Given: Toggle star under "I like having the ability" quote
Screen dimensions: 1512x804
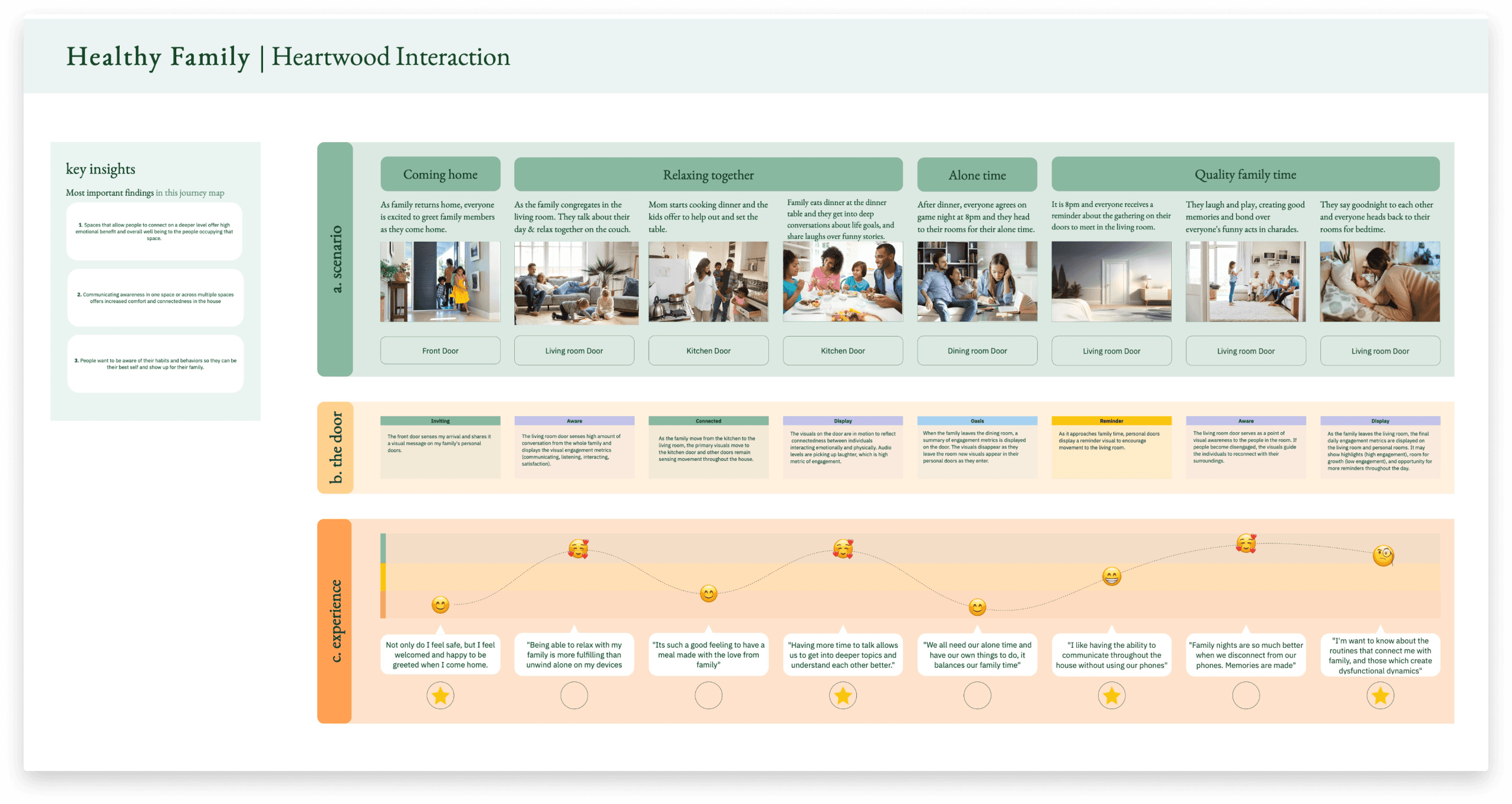Looking at the screenshot, I should (x=1111, y=696).
